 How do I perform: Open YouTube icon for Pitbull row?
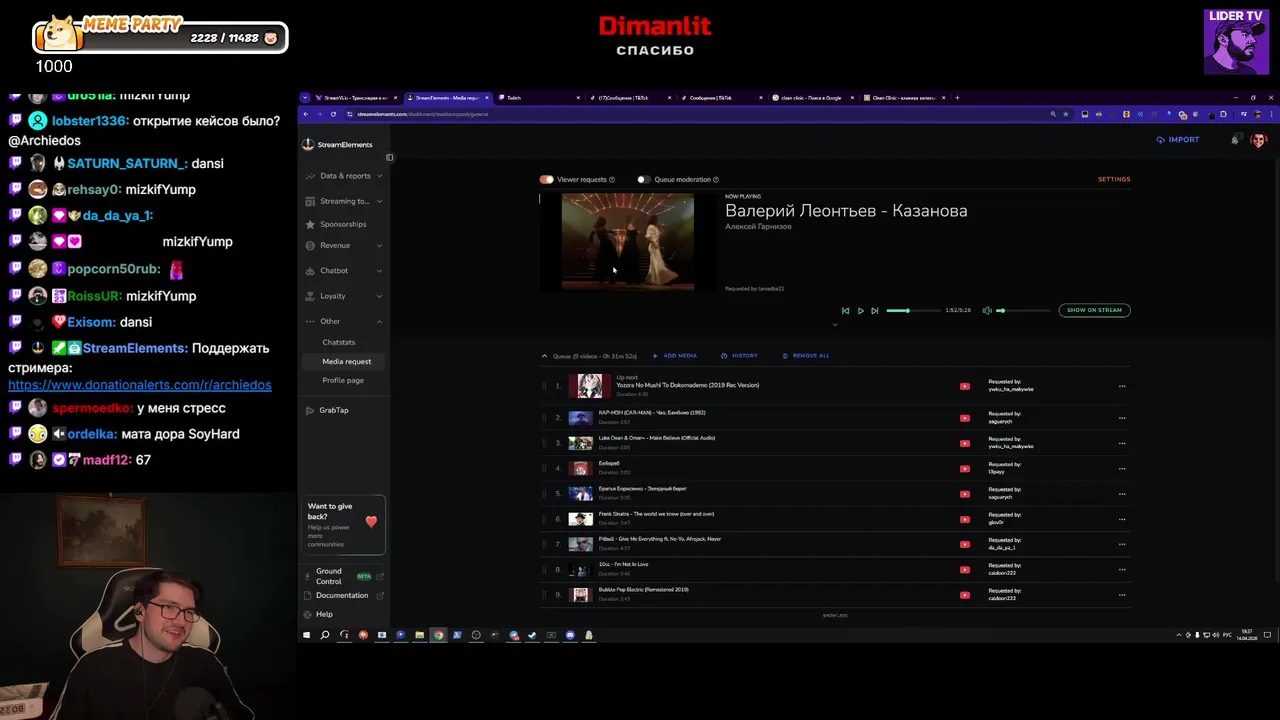click(965, 544)
